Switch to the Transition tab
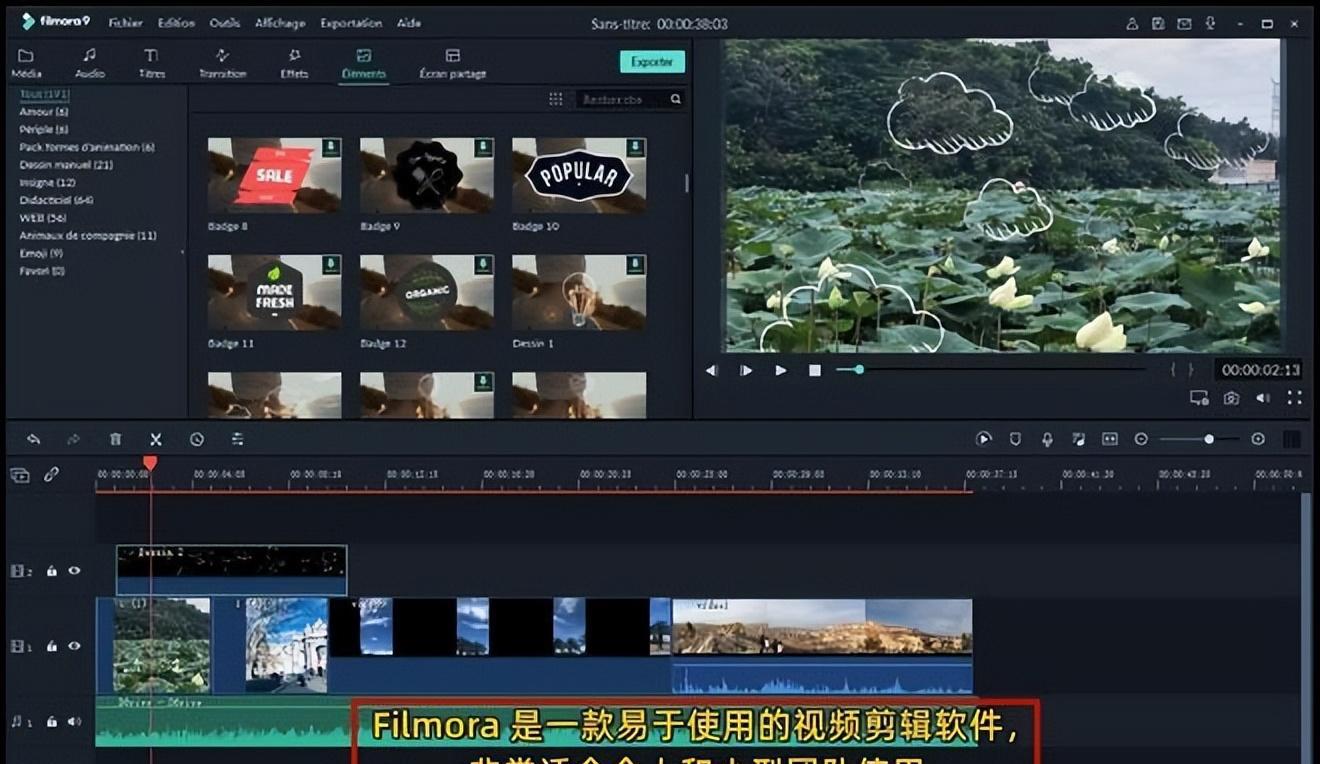Image resolution: width=1320 pixels, height=764 pixels. (x=222, y=63)
